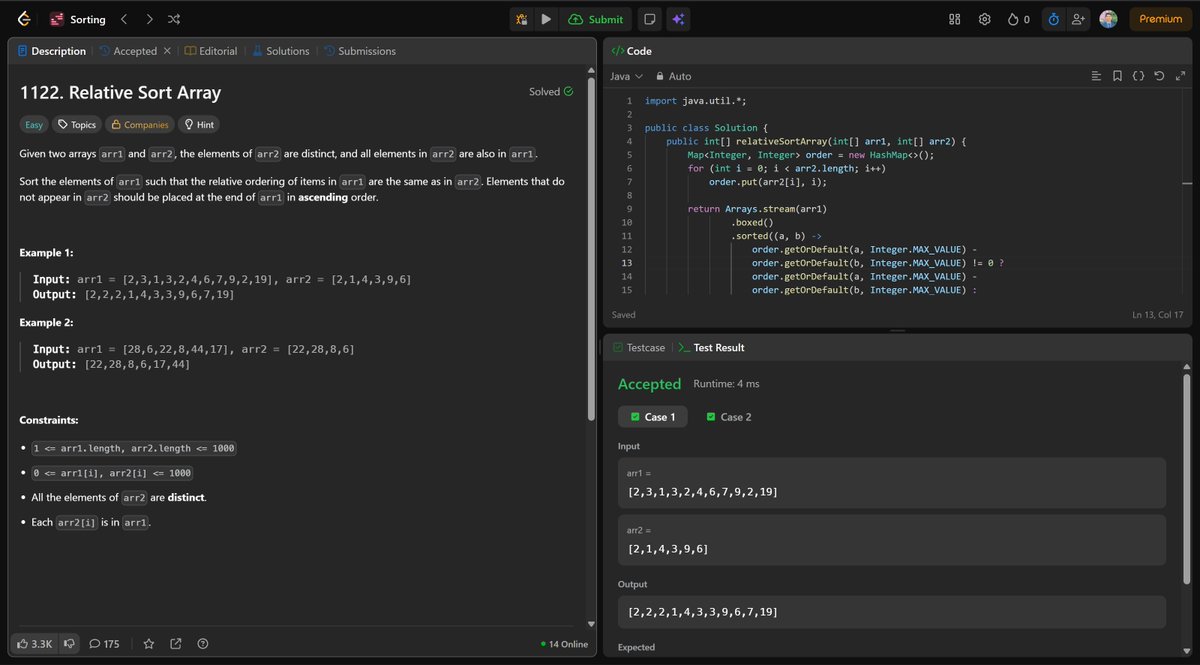Start the session stopwatch timer

tap(1055, 18)
